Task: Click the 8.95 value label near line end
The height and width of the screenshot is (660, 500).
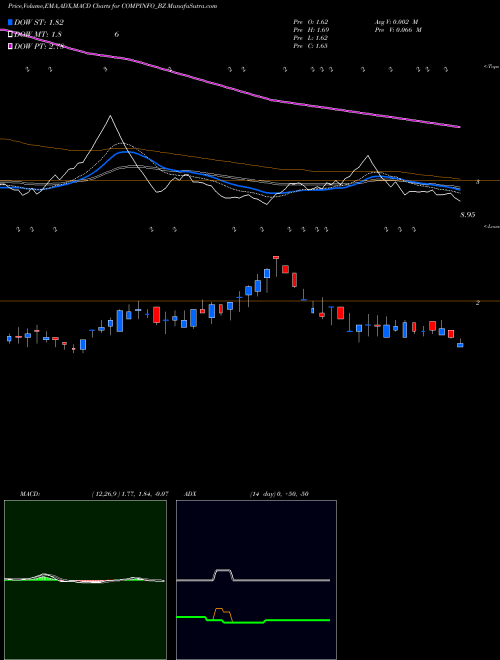Action: [468, 215]
